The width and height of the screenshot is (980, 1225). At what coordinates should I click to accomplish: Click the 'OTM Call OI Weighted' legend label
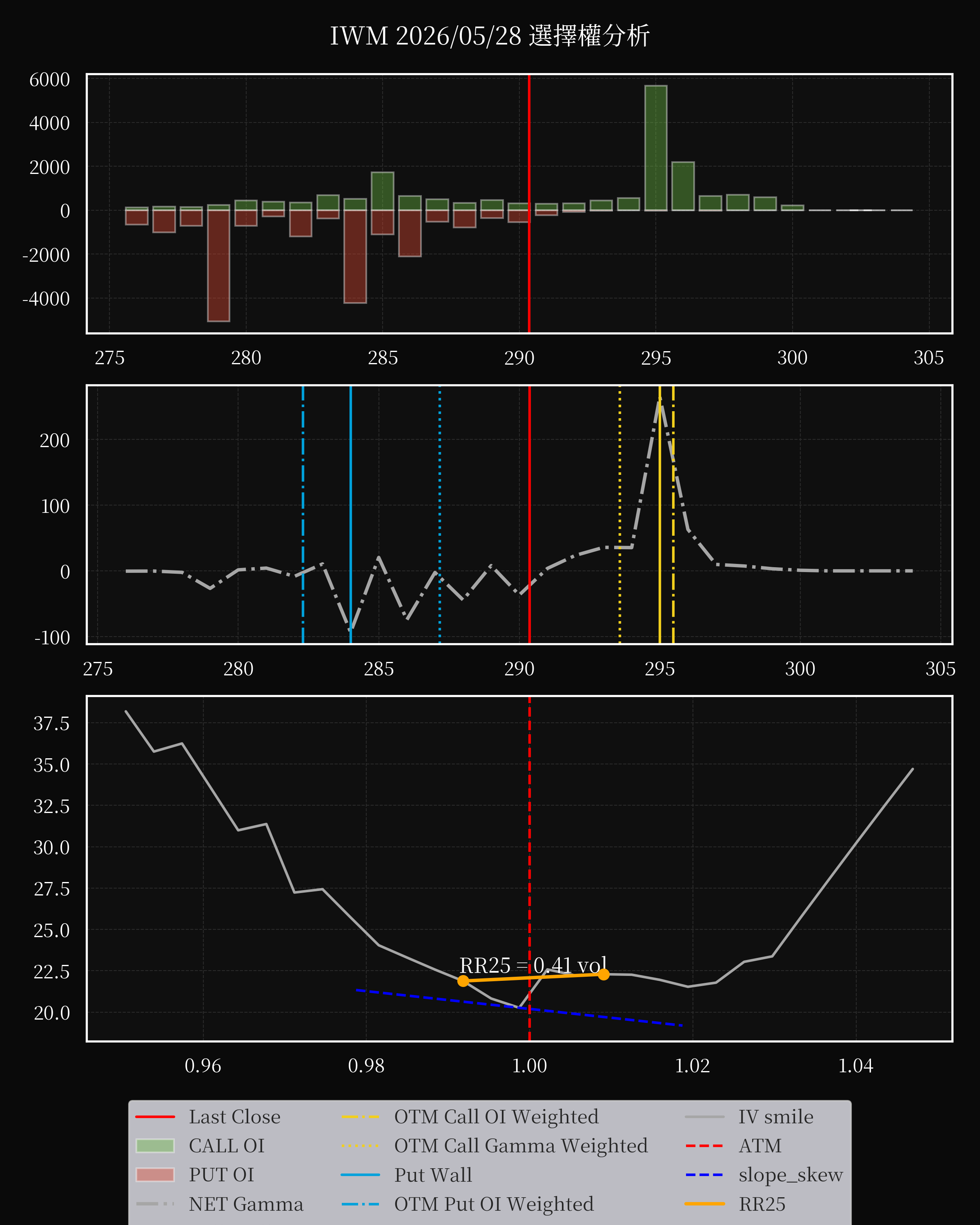pos(497,1116)
